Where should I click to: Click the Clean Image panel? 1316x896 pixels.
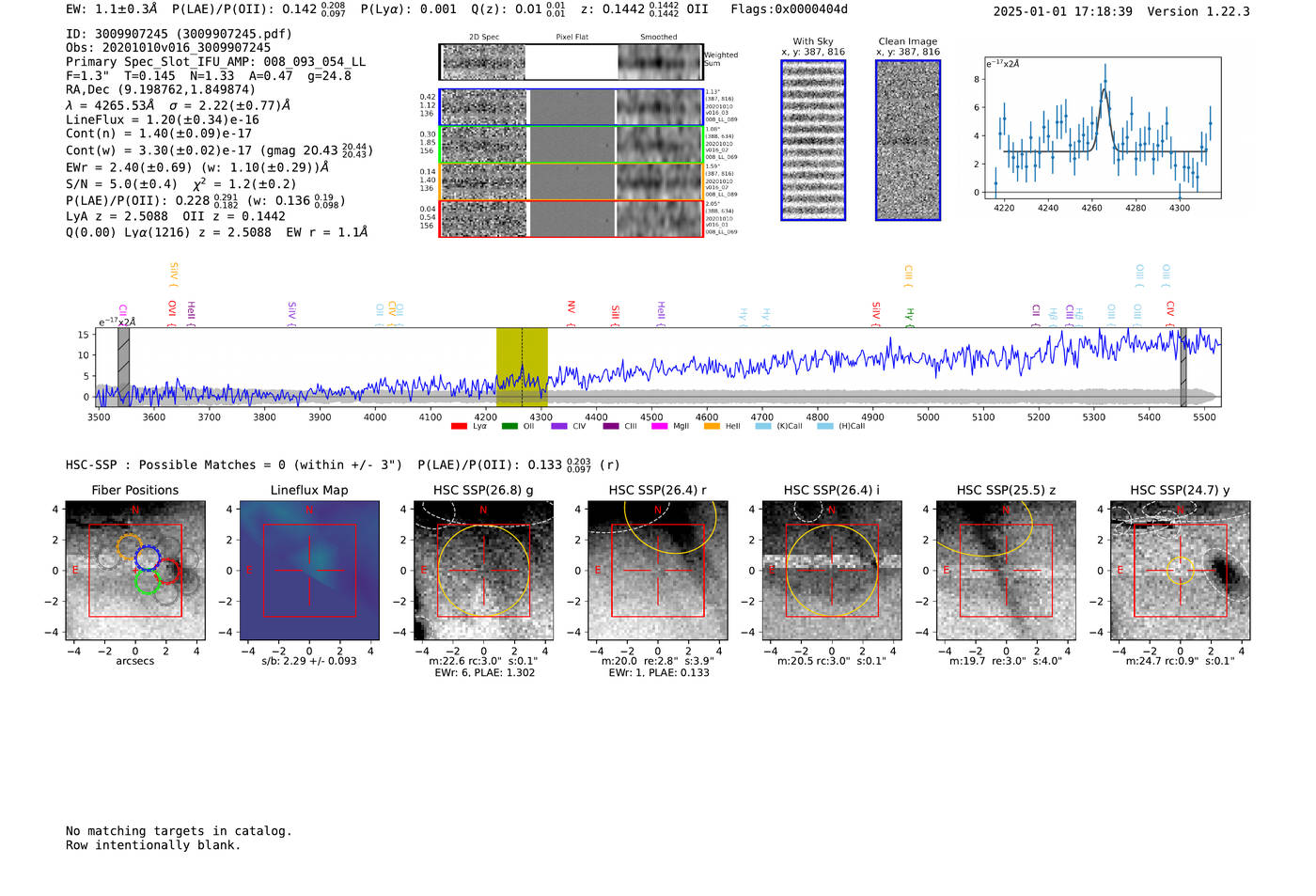tap(908, 140)
